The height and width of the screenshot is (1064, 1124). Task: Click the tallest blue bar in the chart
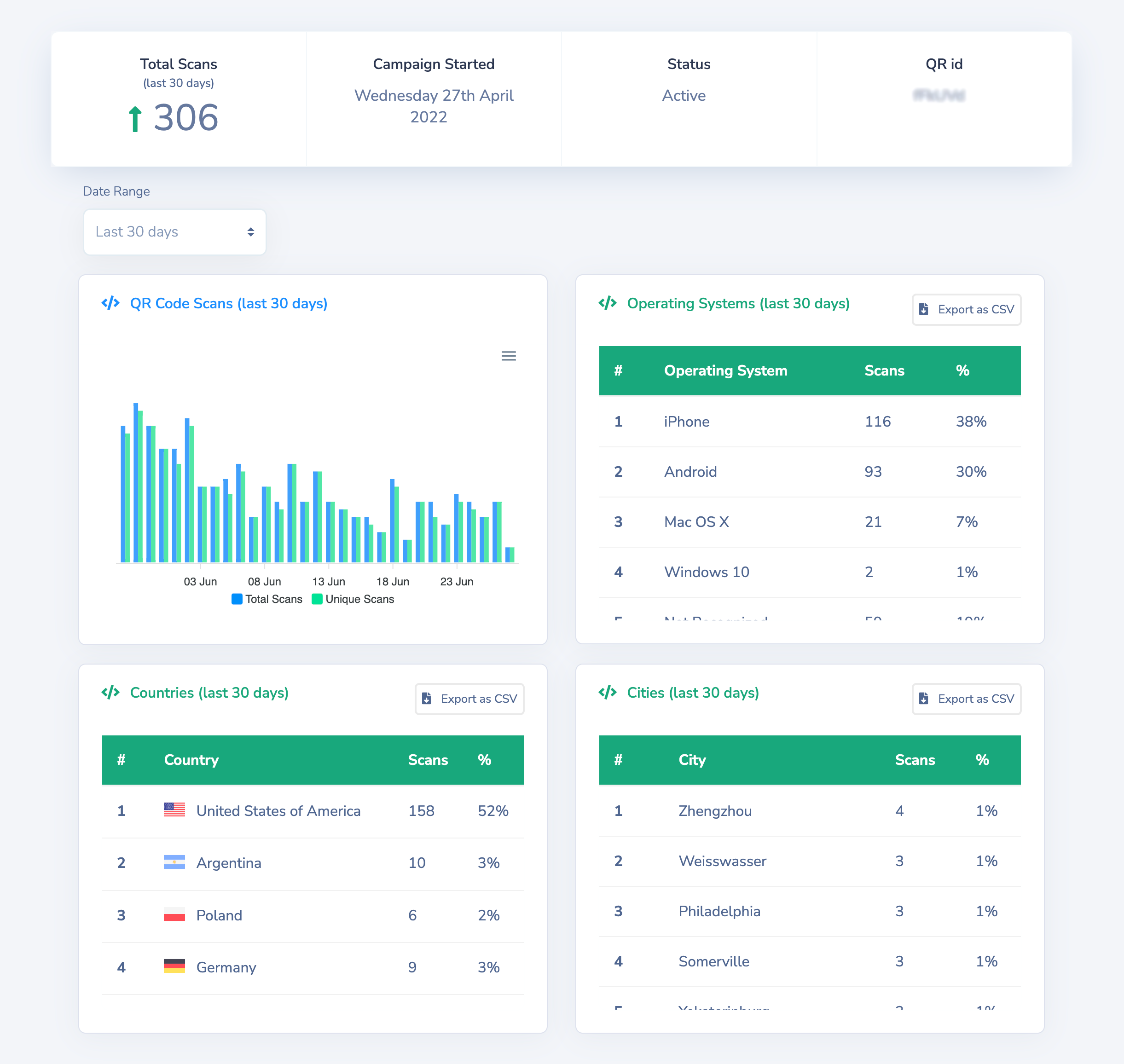[135, 483]
